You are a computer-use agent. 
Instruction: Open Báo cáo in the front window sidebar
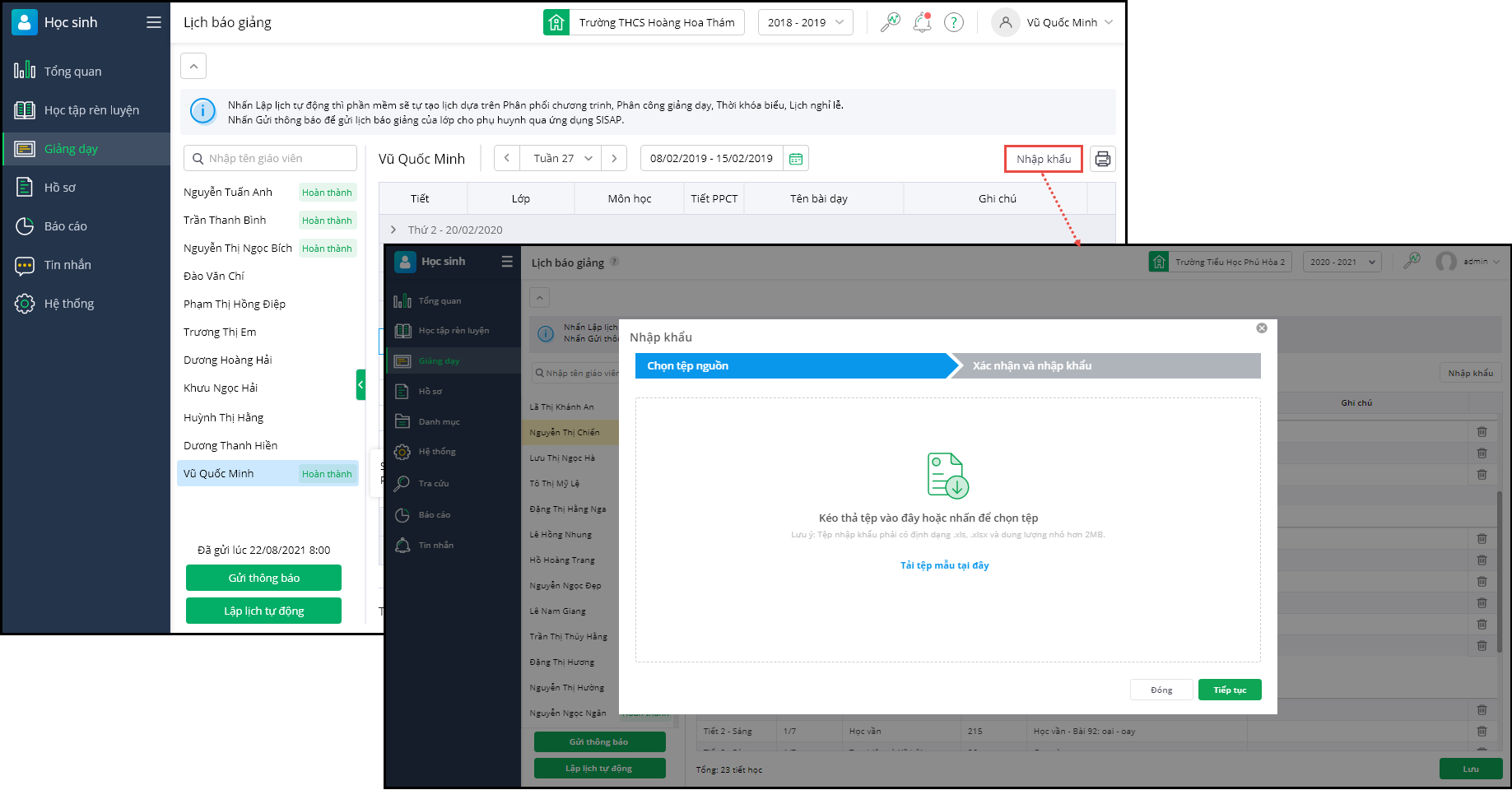(453, 514)
